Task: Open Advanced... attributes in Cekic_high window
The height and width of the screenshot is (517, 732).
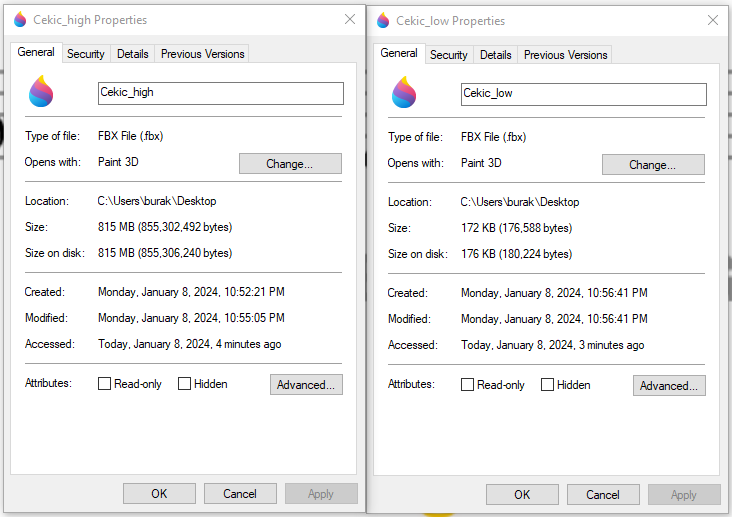Action: coord(306,385)
